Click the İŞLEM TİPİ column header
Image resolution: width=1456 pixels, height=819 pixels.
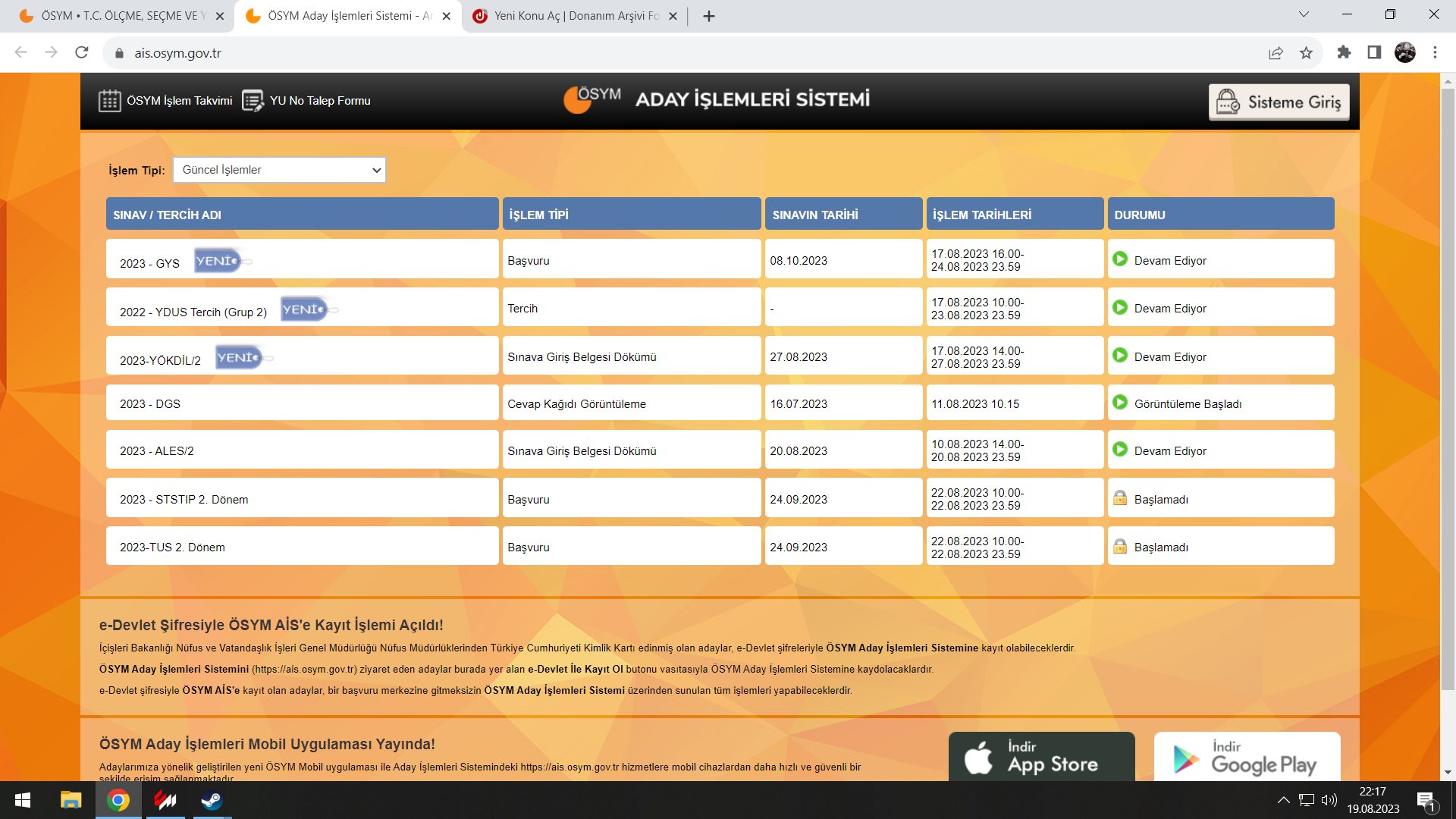point(631,215)
